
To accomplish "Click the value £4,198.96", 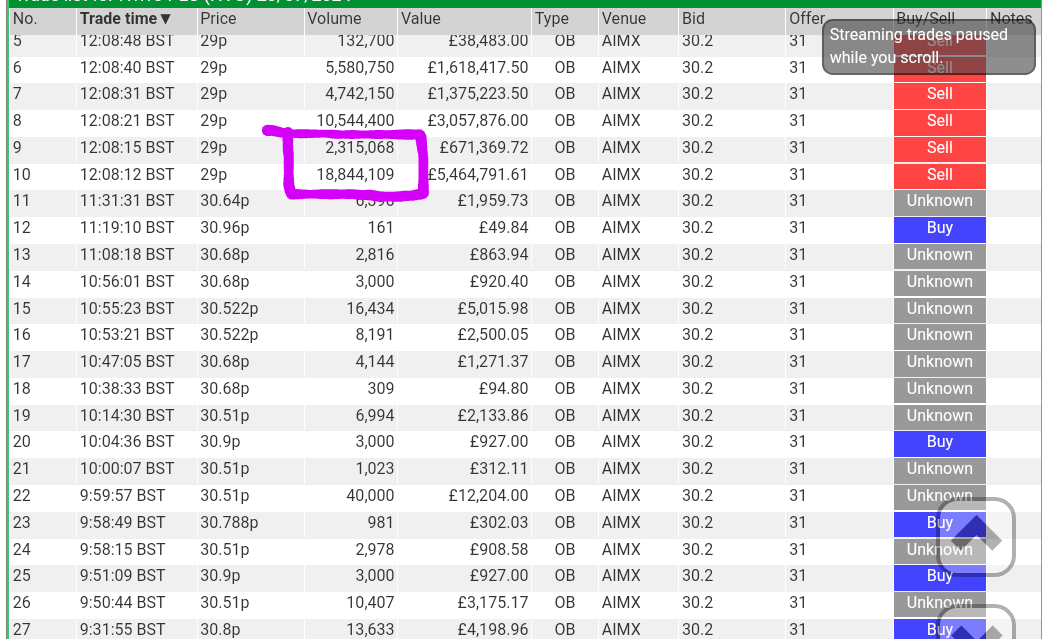I will [x=493, y=629].
